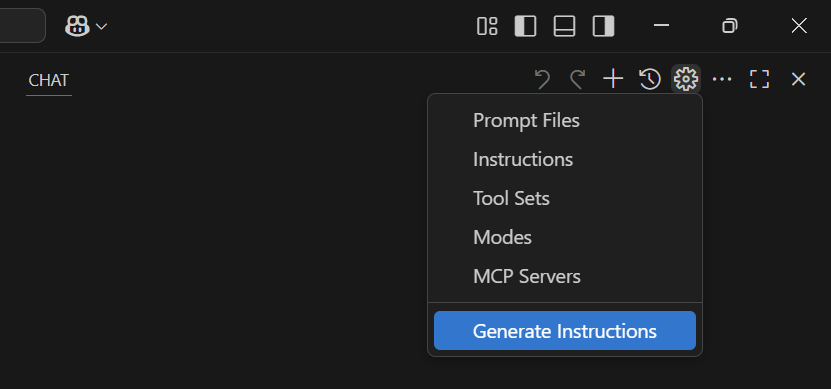This screenshot has height=389, width=831.
Task: Click Generate Instructions
Action: 565,331
